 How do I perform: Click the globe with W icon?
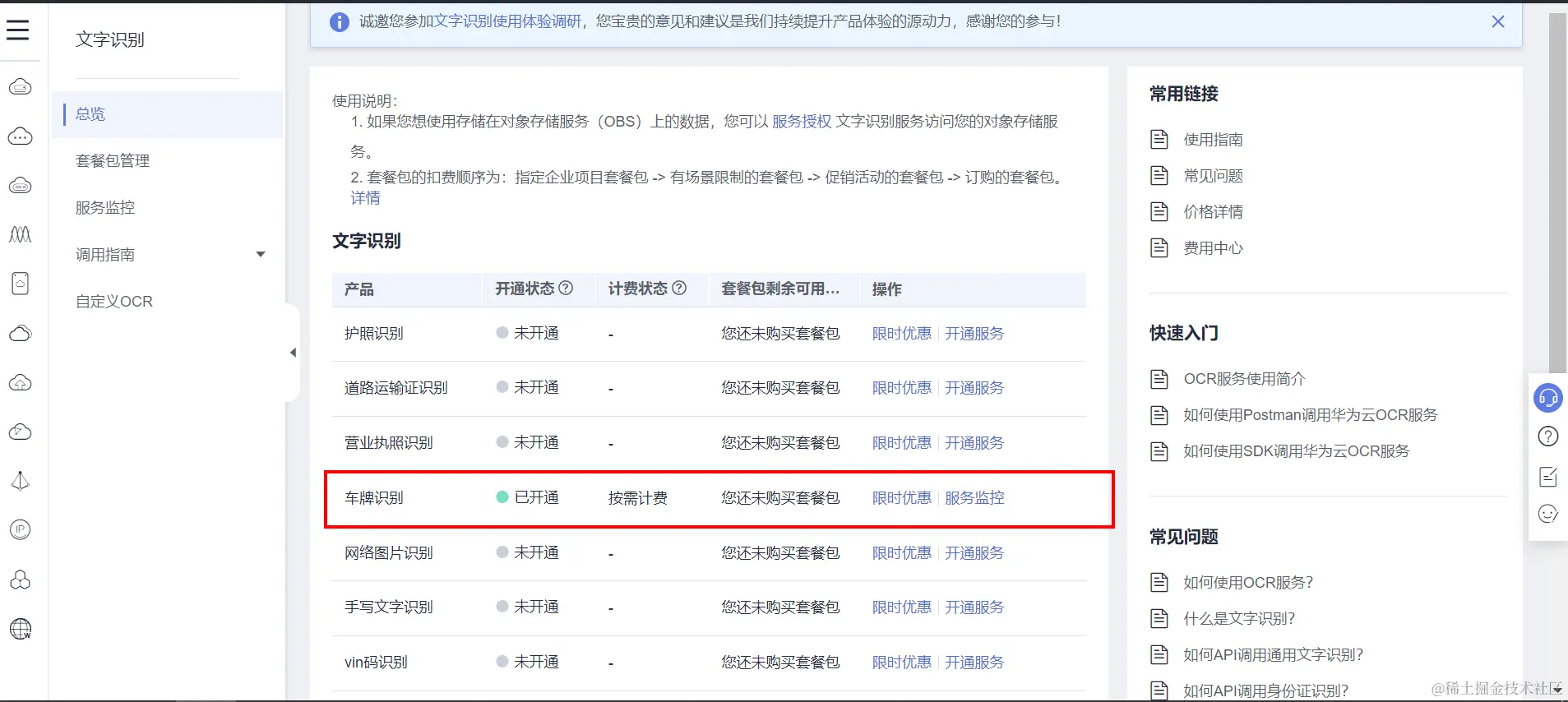21,629
